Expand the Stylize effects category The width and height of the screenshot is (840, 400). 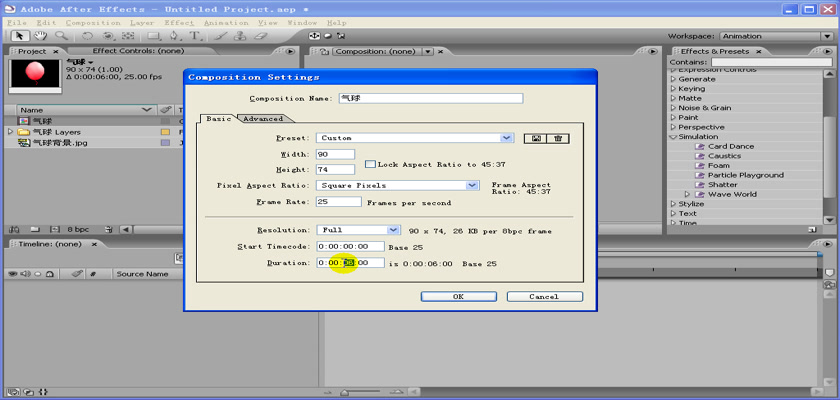click(x=674, y=204)
